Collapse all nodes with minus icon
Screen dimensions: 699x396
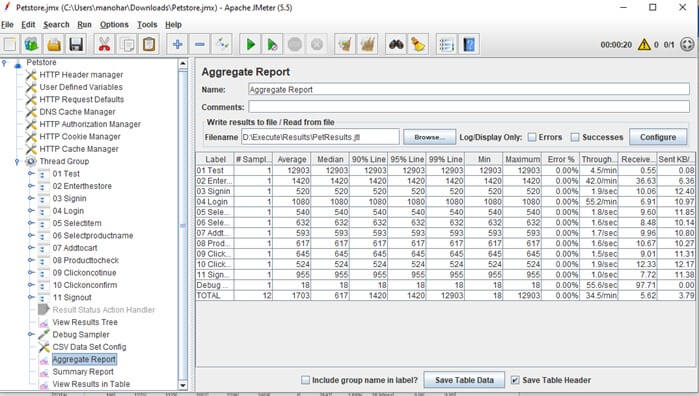tap(200, 45)
